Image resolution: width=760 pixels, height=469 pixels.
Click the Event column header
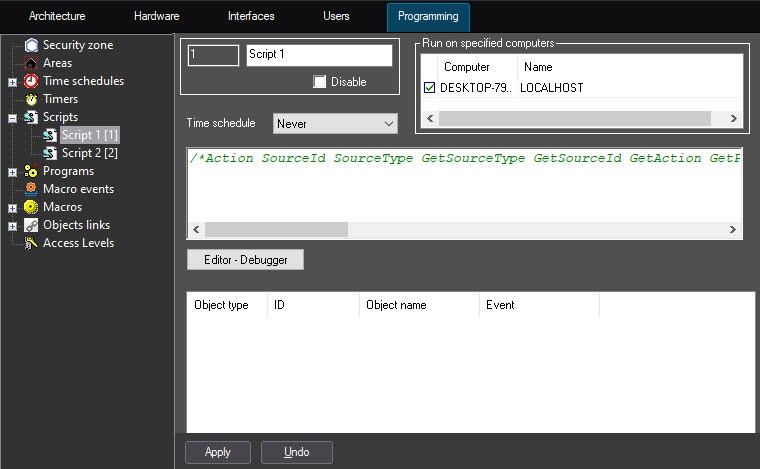(x=539, y=305)
